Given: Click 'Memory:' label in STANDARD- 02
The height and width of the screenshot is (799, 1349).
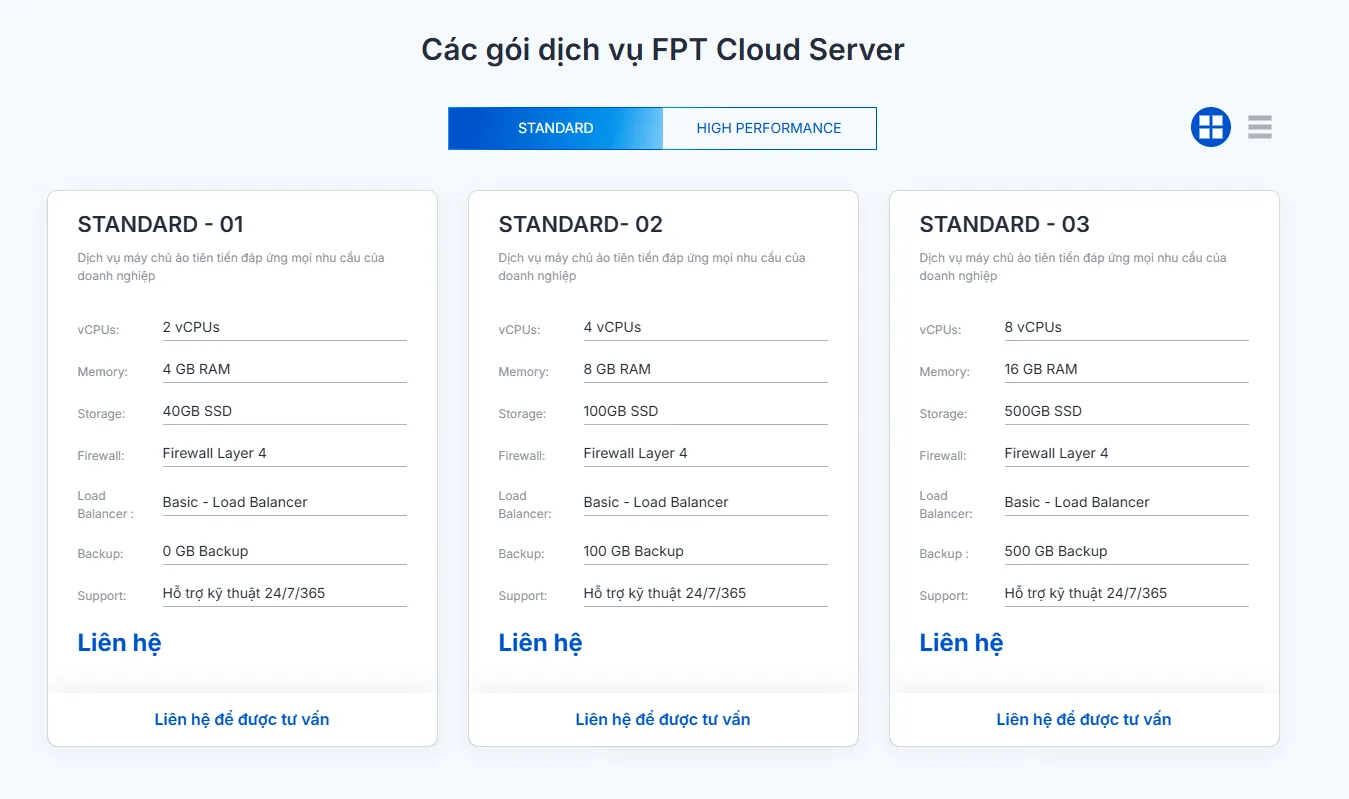Looking at the screenshot, I should [x=523, y=372].
